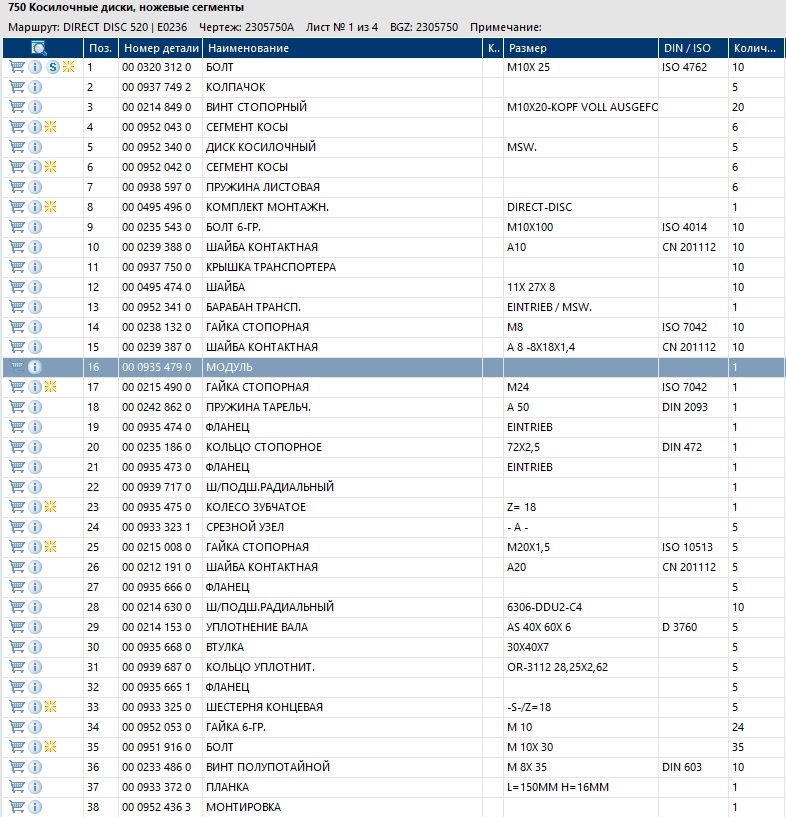This screenshot has width=786, height=817.
Task: Sort by Размер column header
Action: 581,48
